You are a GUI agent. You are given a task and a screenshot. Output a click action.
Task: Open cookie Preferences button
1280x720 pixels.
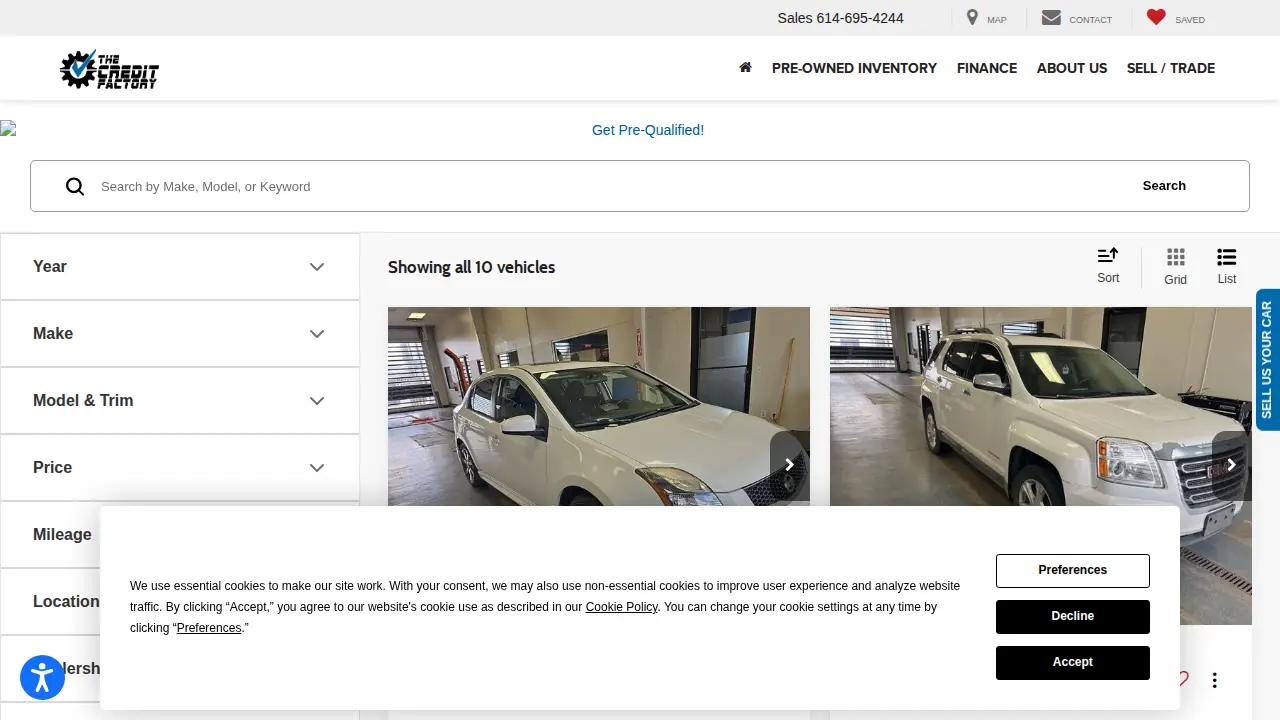click(1073, 571)
